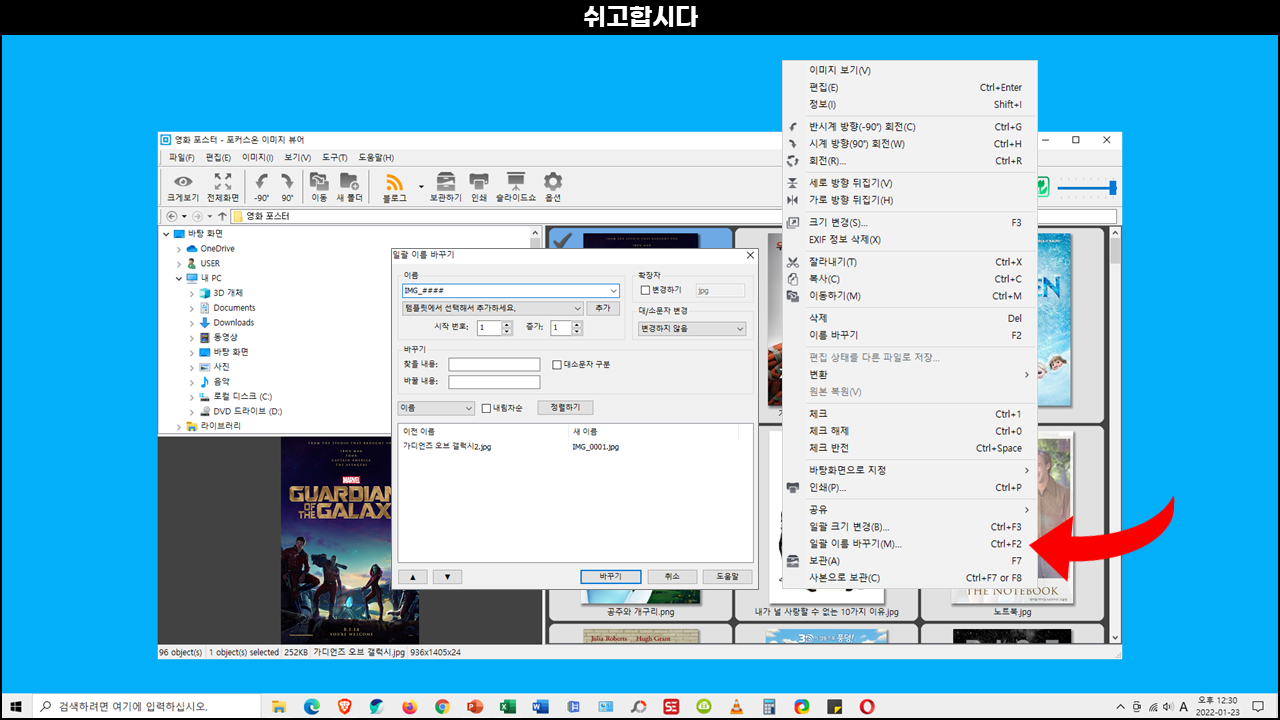This screenshot has height=720, width=1280.
Task: Expand the Documents tree node
Action: coord(192,308)
